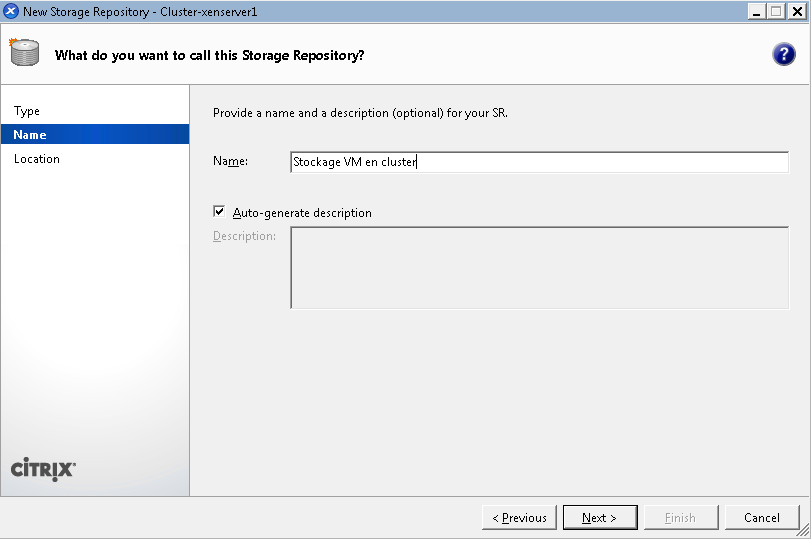Jump to the Location wizard step

pos(37,159)
